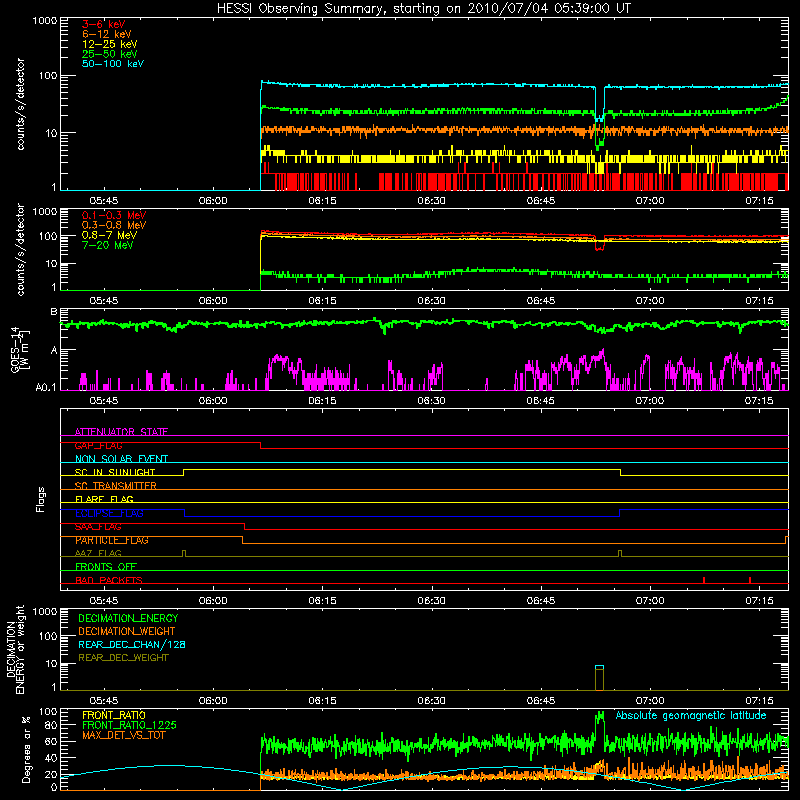This screenshot has width=800, height=800.
Task: Select the FLARE_FLAG label
Action: tap(104, 499)
